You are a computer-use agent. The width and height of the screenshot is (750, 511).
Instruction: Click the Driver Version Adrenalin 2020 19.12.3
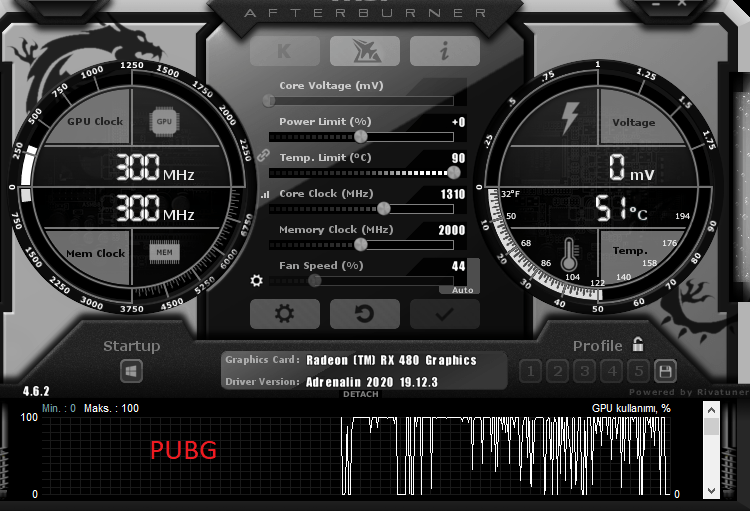pyautogui.click(x=372, y=382)
